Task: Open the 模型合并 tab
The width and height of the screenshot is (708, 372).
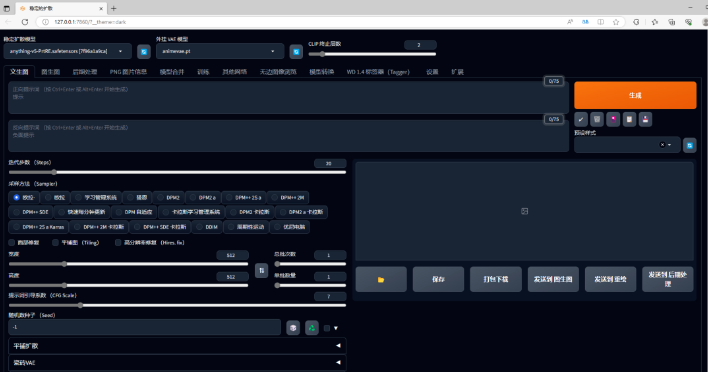Action: coord(172,72)
